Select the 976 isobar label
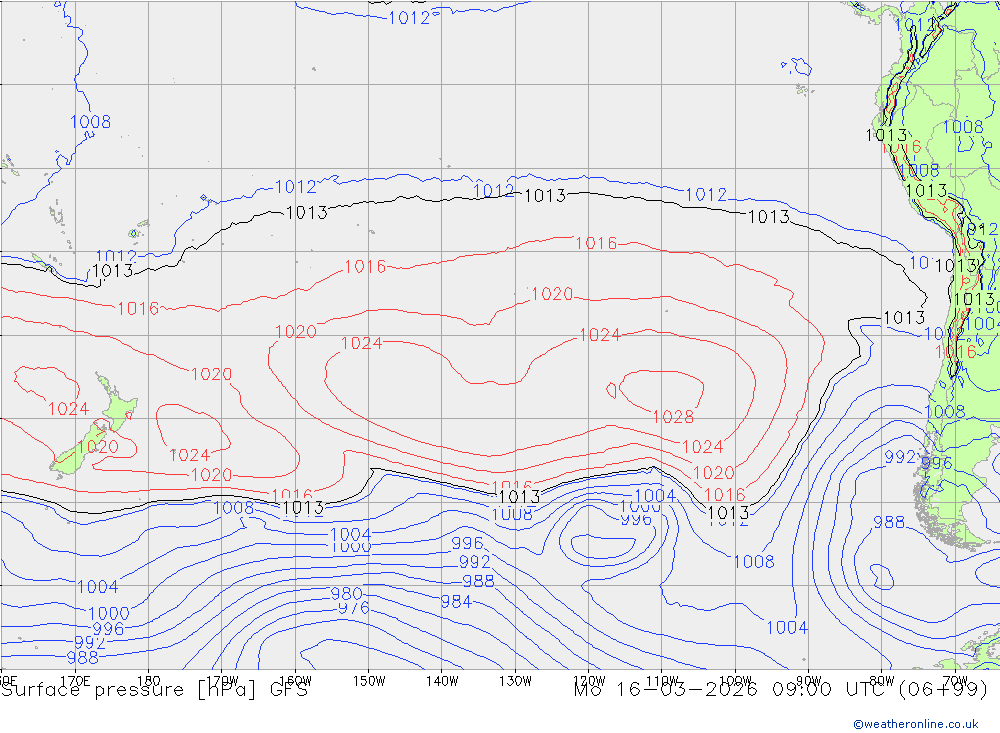Screen dimensions: 1000x733 [x=353, y=608]
